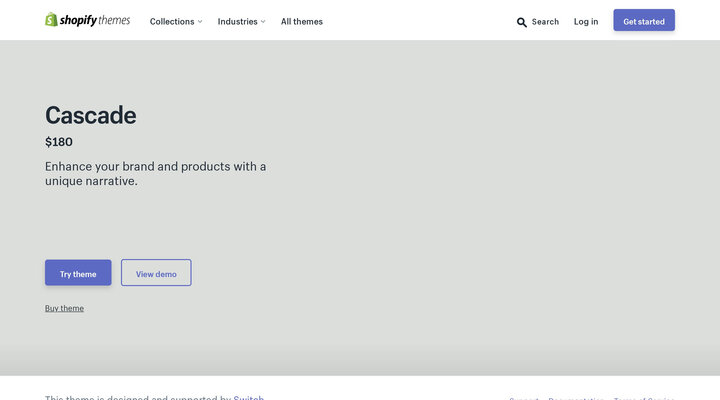Image resolution: width=720 pixels, height=400 pixels.
Task: Follow the Buy theme link
Action: pos(64,308)
